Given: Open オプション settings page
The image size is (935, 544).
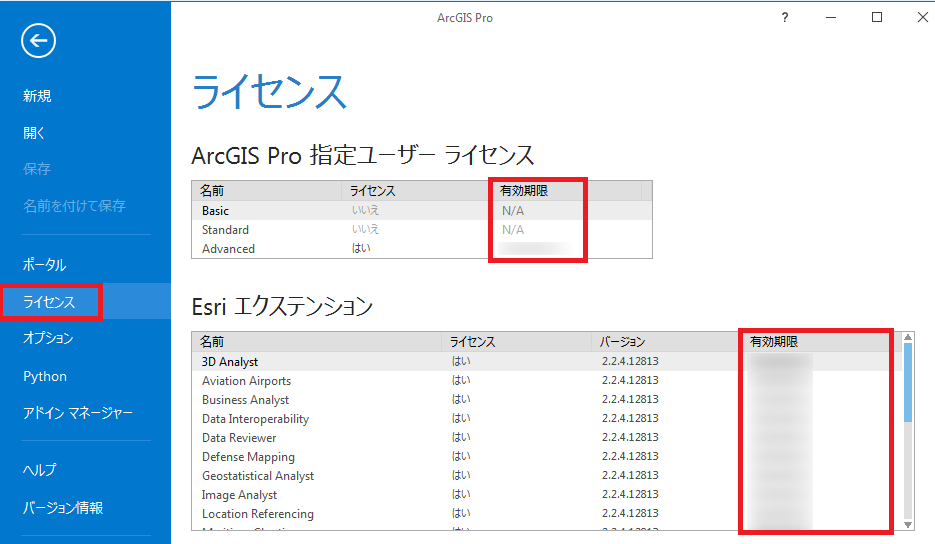Looking at the screenshot, I should (48, 339).
